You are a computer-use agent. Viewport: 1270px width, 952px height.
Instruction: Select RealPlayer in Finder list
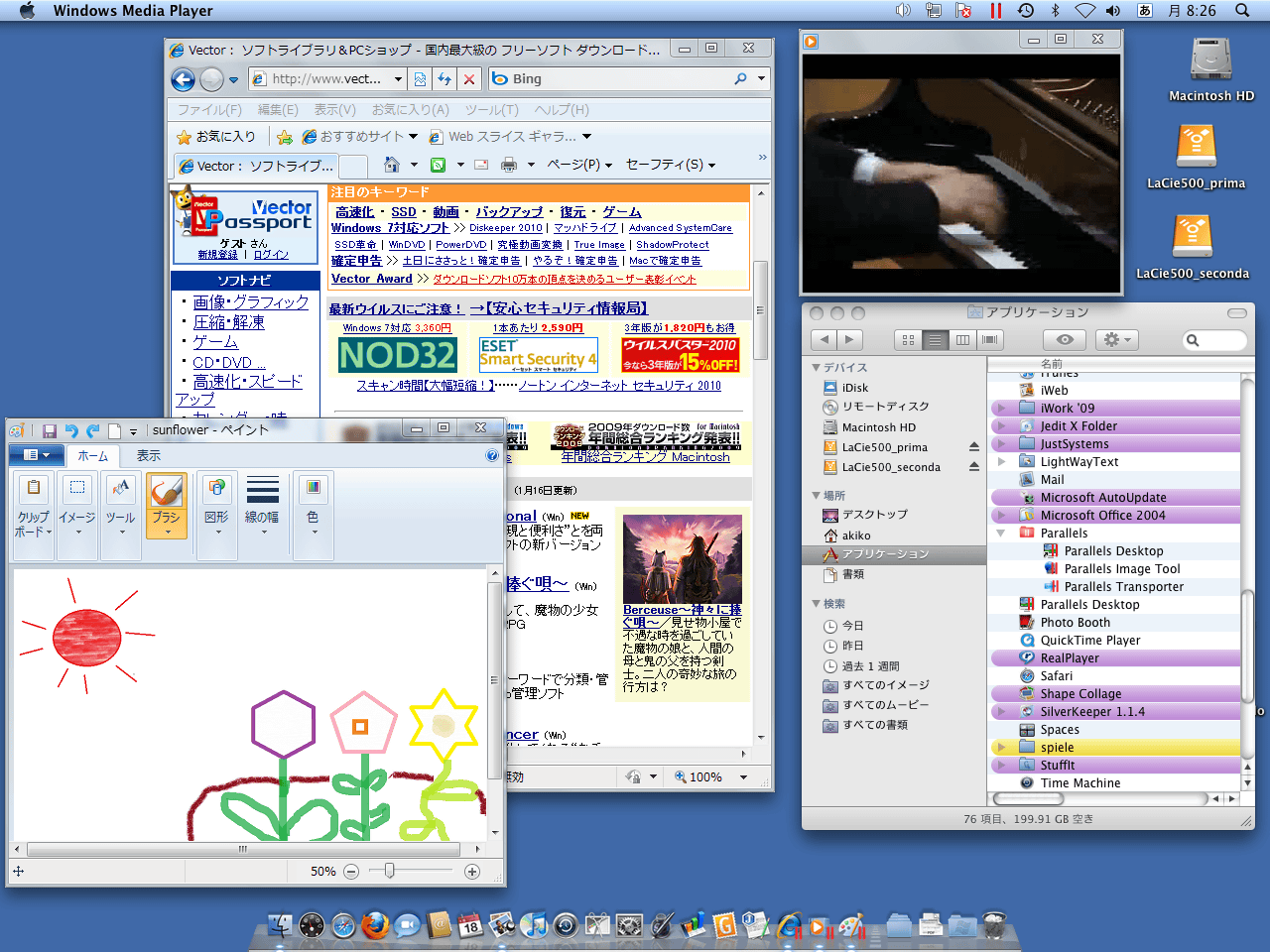[x=1115, y=658]
